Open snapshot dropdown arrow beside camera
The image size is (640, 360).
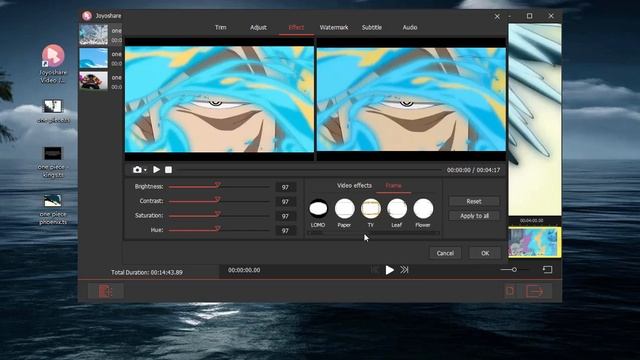(x=145, y=170)
